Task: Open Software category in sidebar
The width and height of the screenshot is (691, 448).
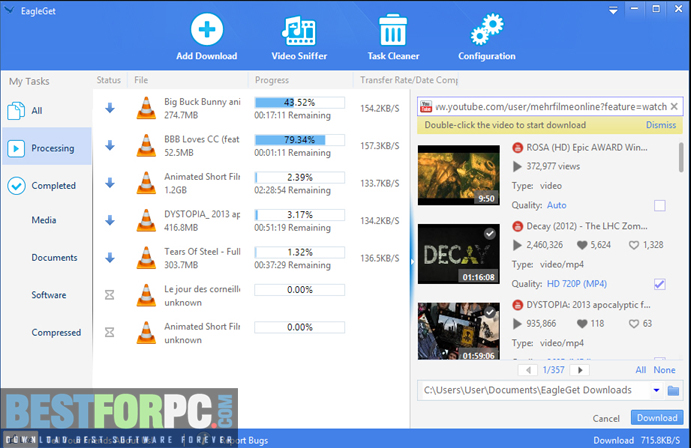Action: (48, 295)
